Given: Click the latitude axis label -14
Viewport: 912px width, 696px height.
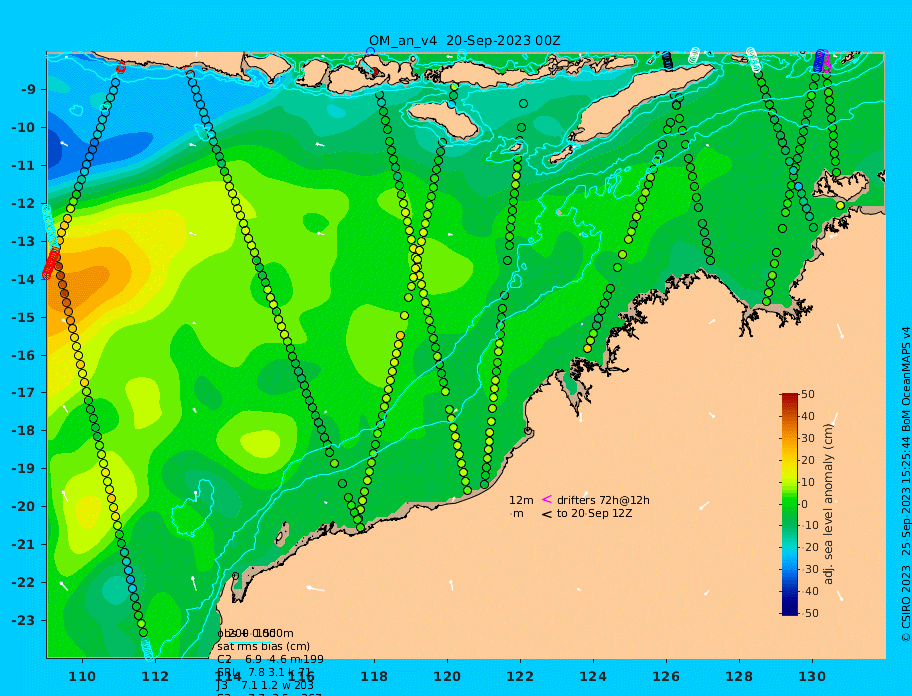Looking at the screenshot, I should (24, 280).
